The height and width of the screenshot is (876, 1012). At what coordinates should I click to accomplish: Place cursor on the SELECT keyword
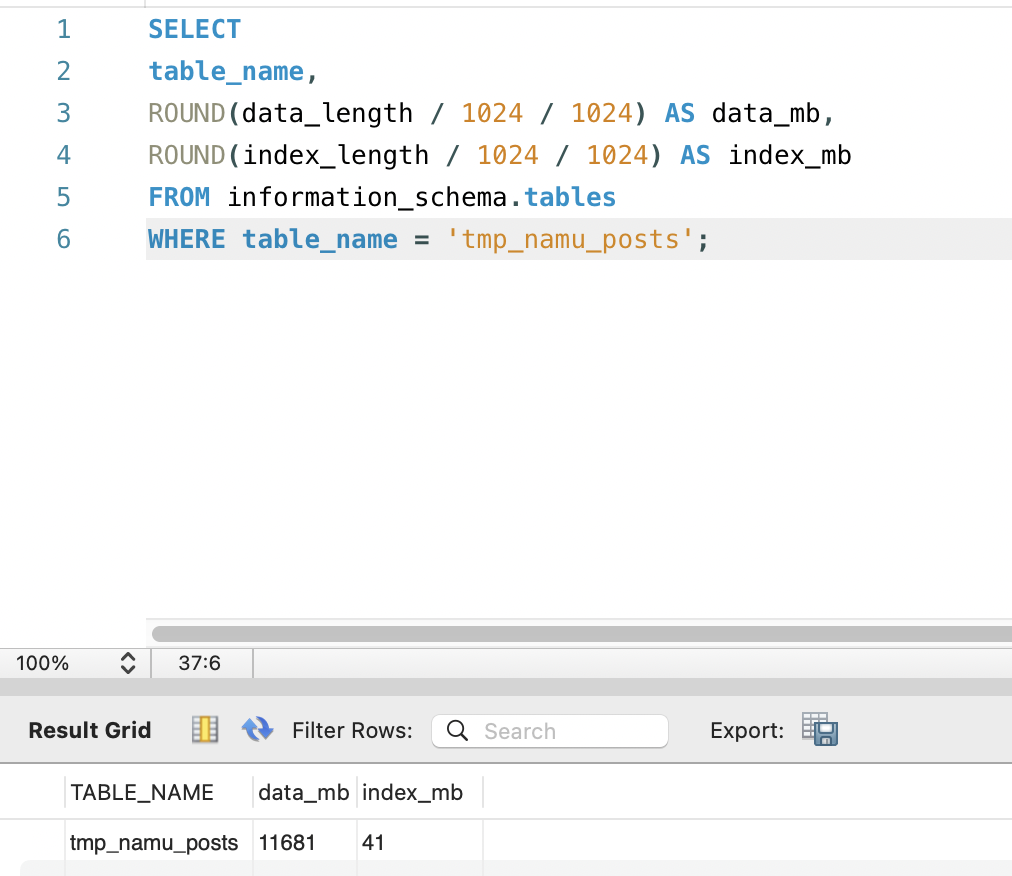pyautogui.click(x=195, y=29)
